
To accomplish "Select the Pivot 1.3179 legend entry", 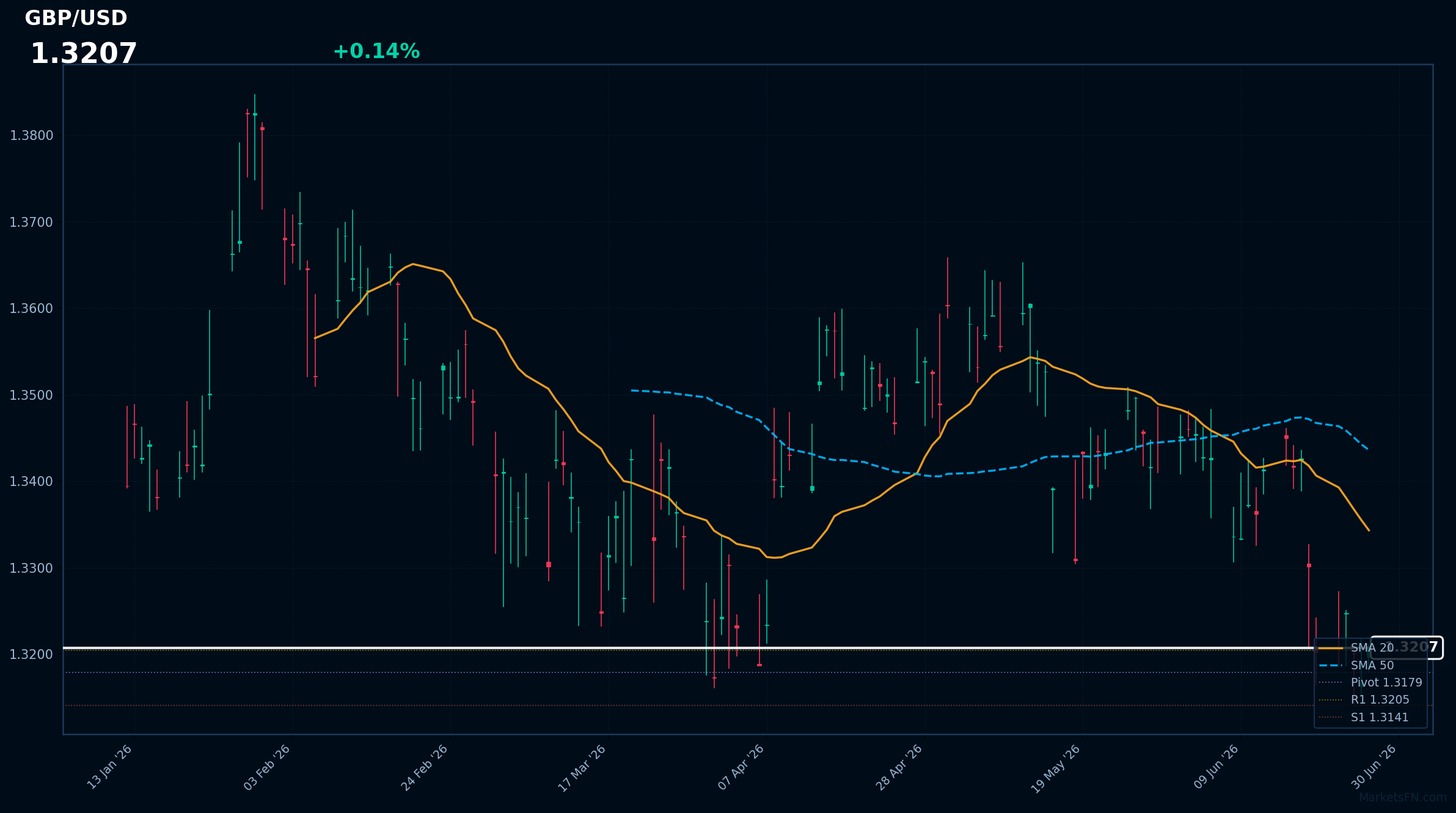I will (x=1370, y=683).
